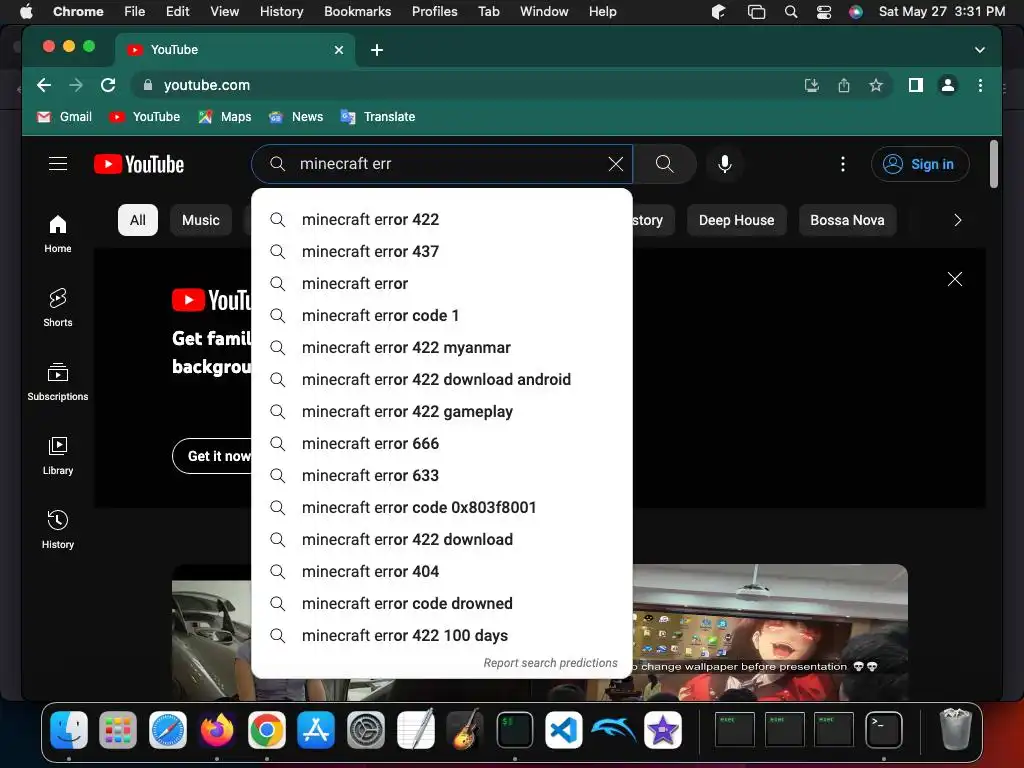
Task: Open Library from sidebar
Action: click(57, 455)
